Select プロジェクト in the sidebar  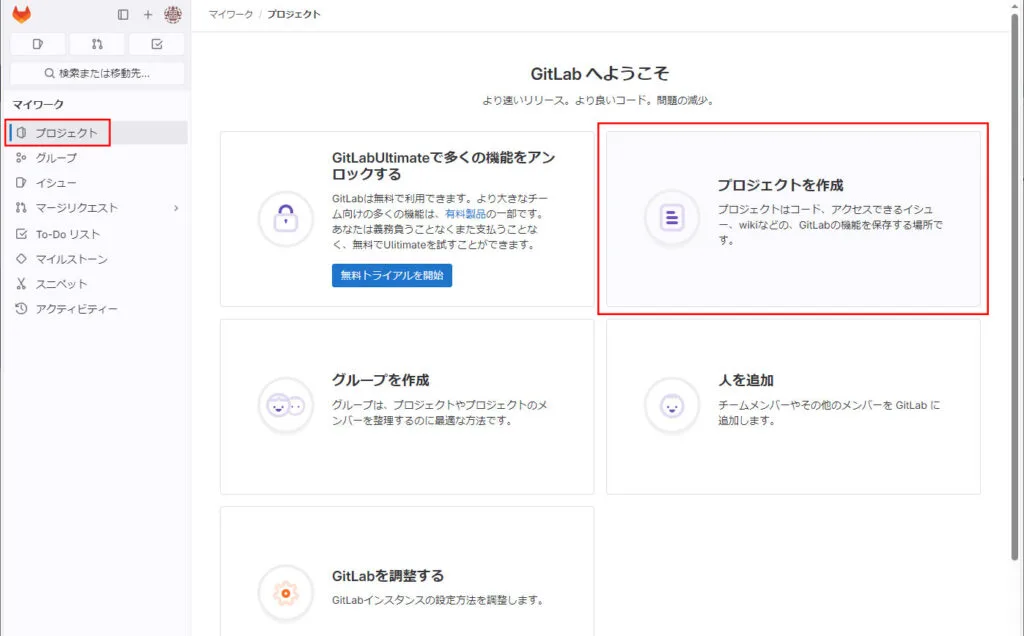coord(66,133)
